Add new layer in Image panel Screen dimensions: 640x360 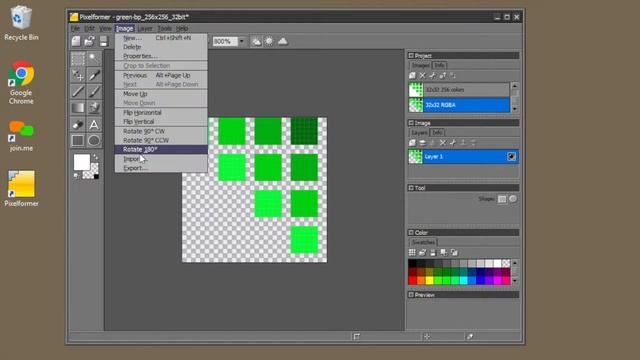tap(412, 142)
